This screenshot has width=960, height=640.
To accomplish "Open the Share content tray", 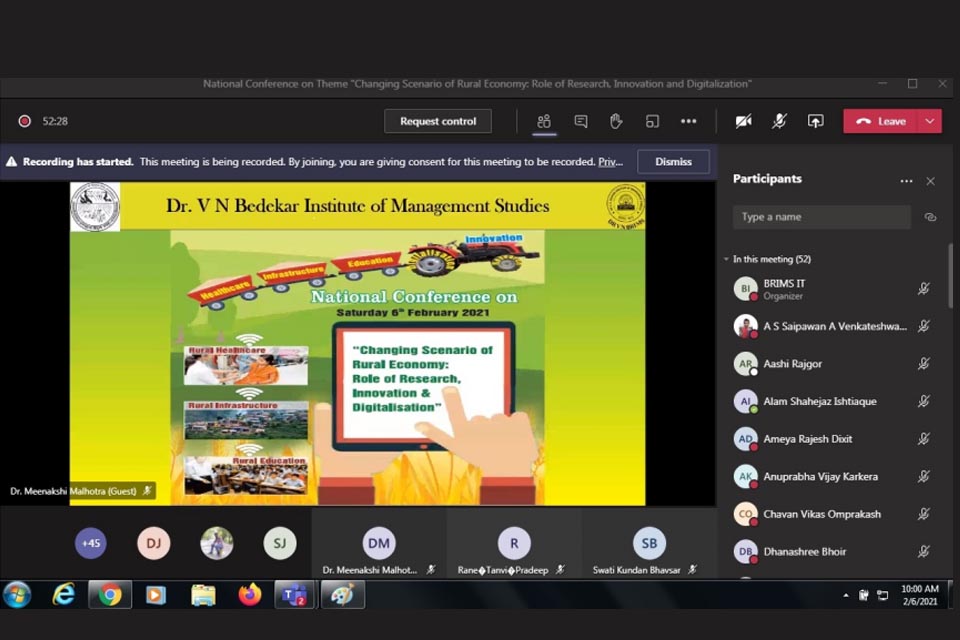I will [x=815, y=121].
